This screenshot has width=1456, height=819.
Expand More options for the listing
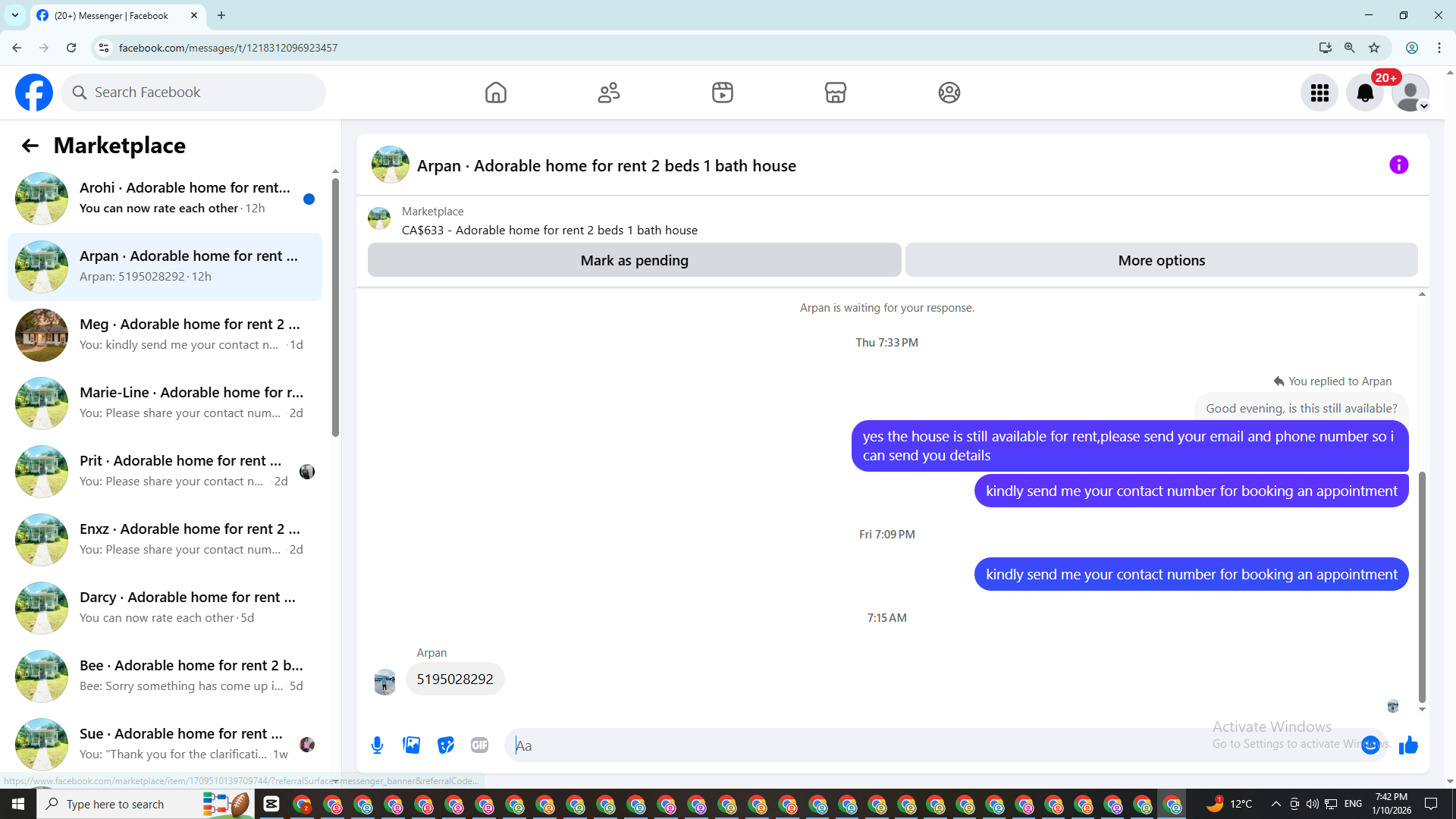[1161, 260]
